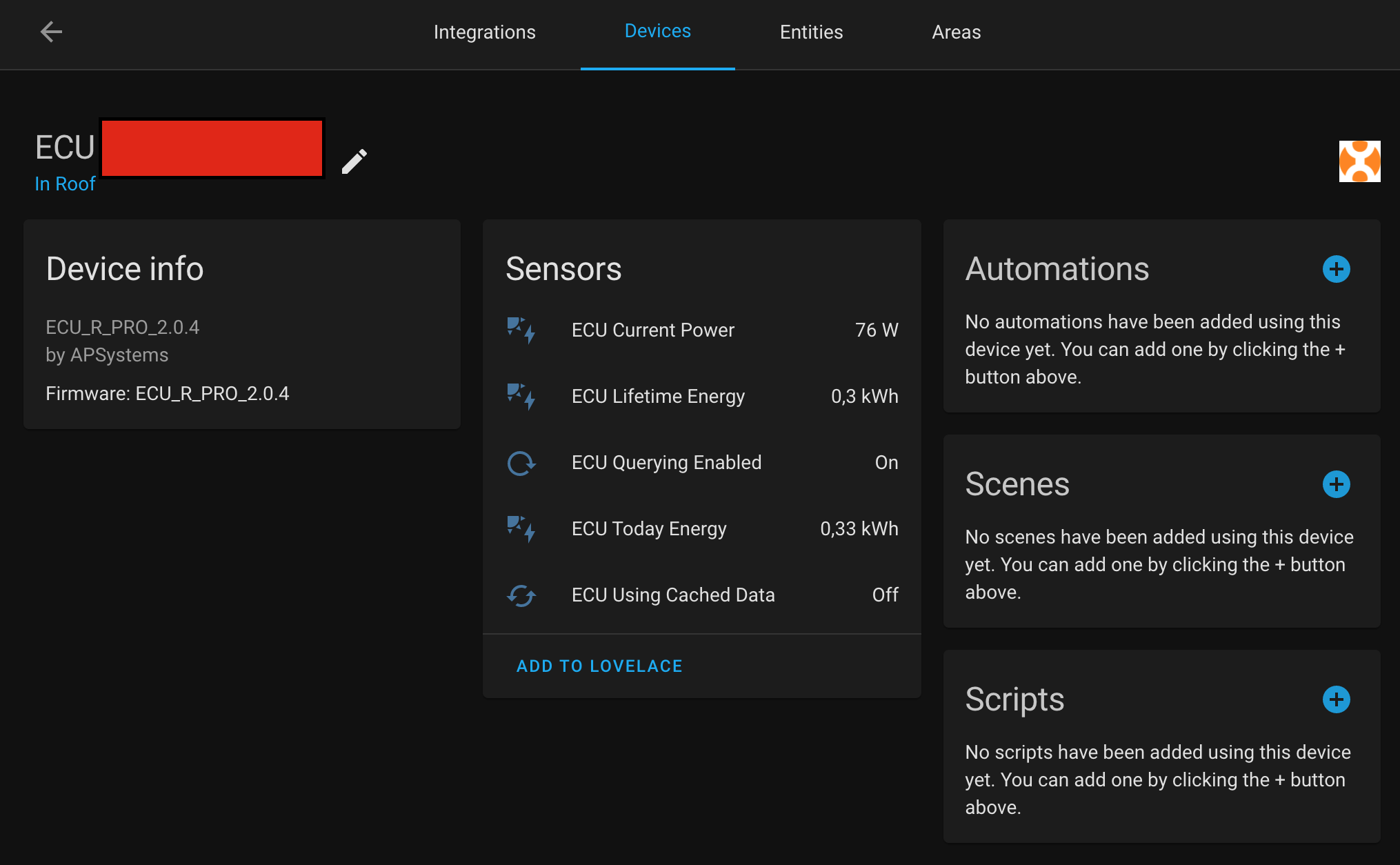The image size is (1400, 865).
Task: Switch to the Entities tab
Action: (x=811, y=32)
